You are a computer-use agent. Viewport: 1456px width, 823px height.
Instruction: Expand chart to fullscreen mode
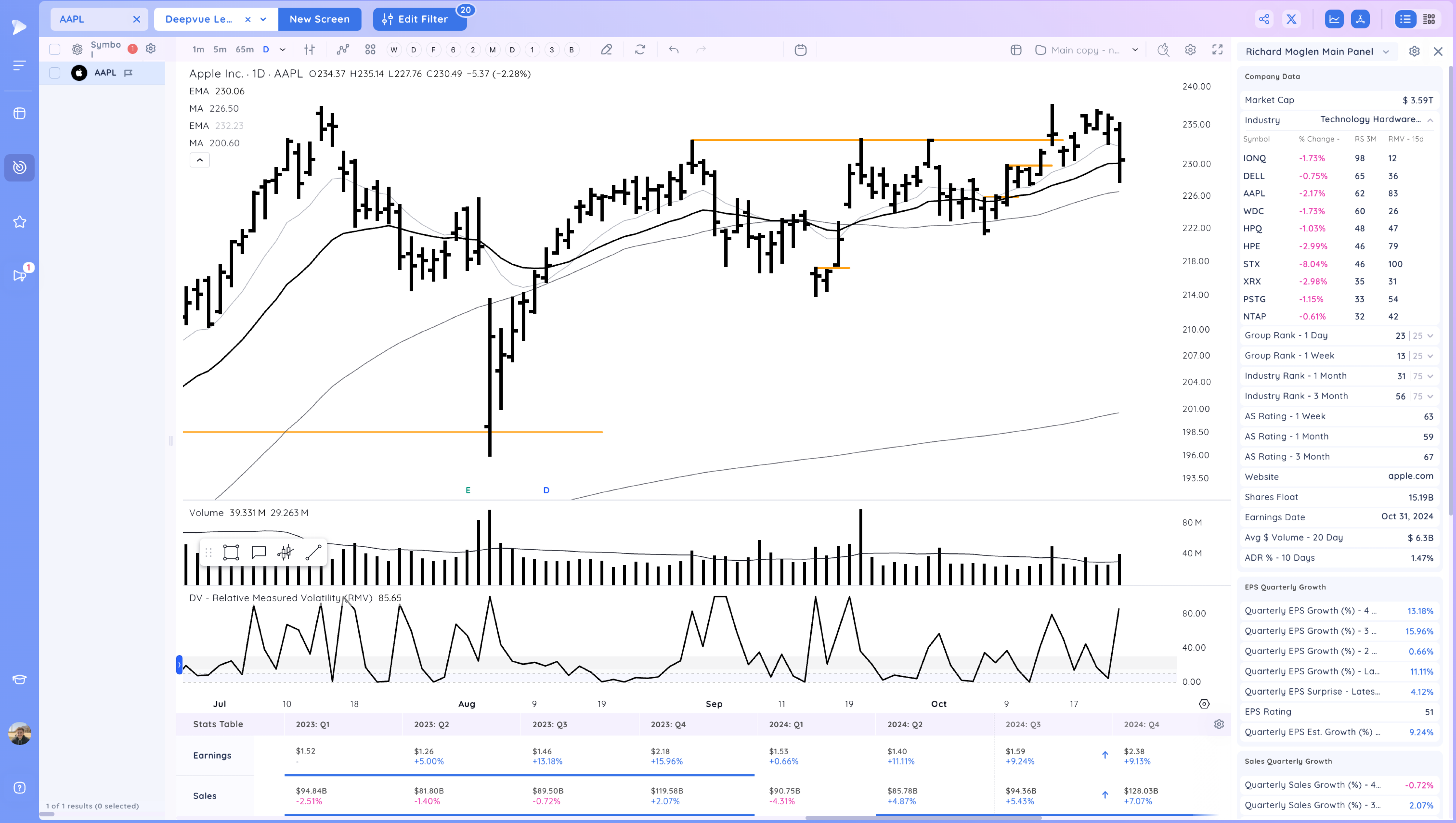pyautogui.click(x=1217, y=50)
